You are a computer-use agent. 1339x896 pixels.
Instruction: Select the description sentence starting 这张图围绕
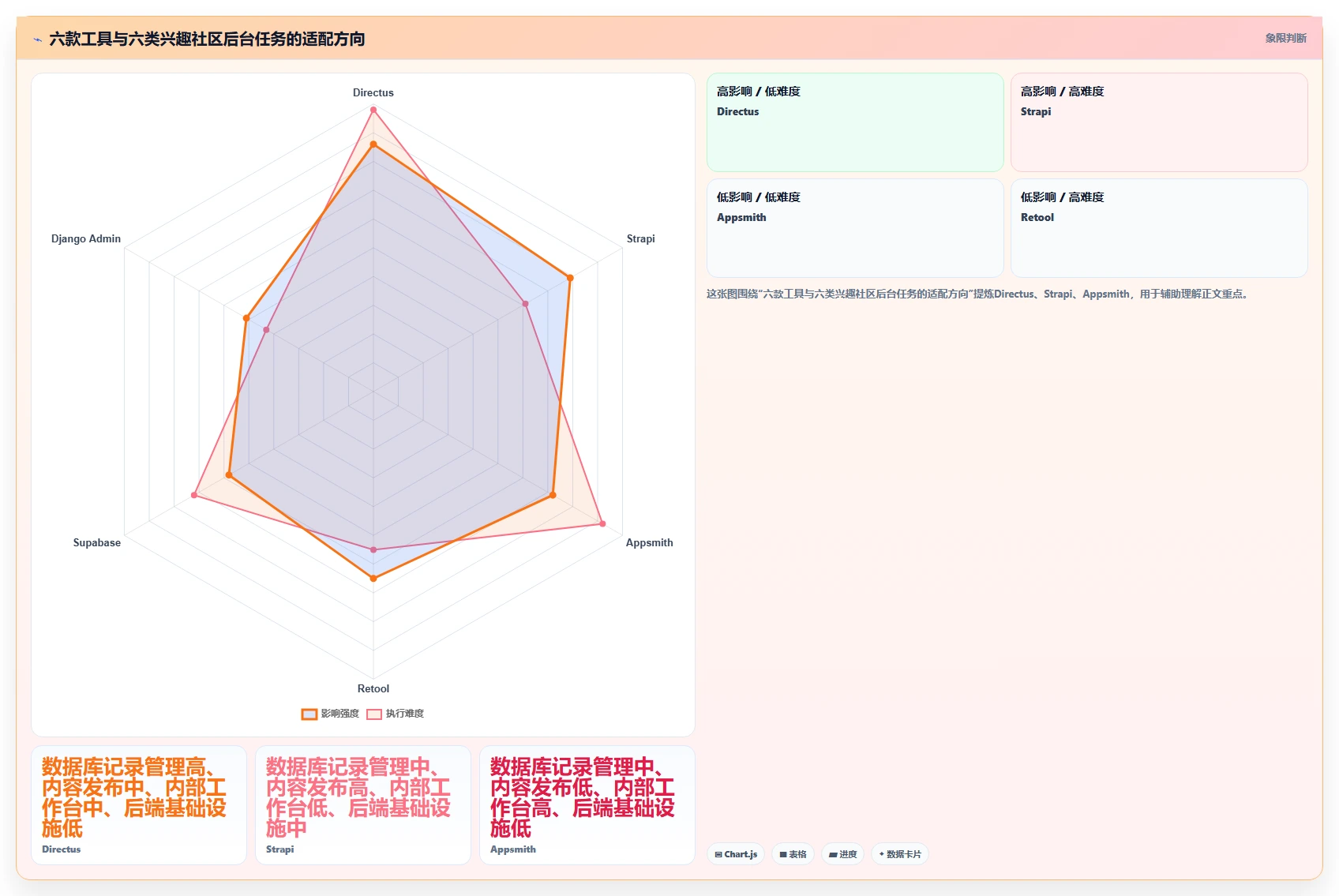pyautogui.click(x=979, y=294)
